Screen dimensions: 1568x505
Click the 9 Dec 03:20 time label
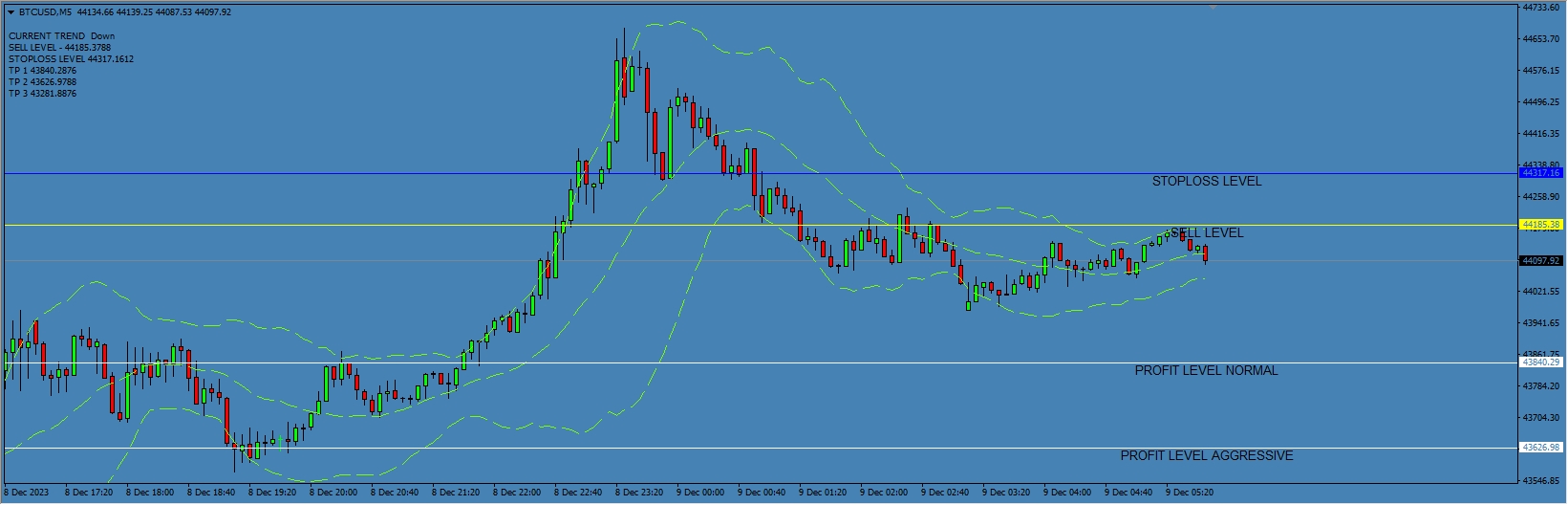point(1006,493)
